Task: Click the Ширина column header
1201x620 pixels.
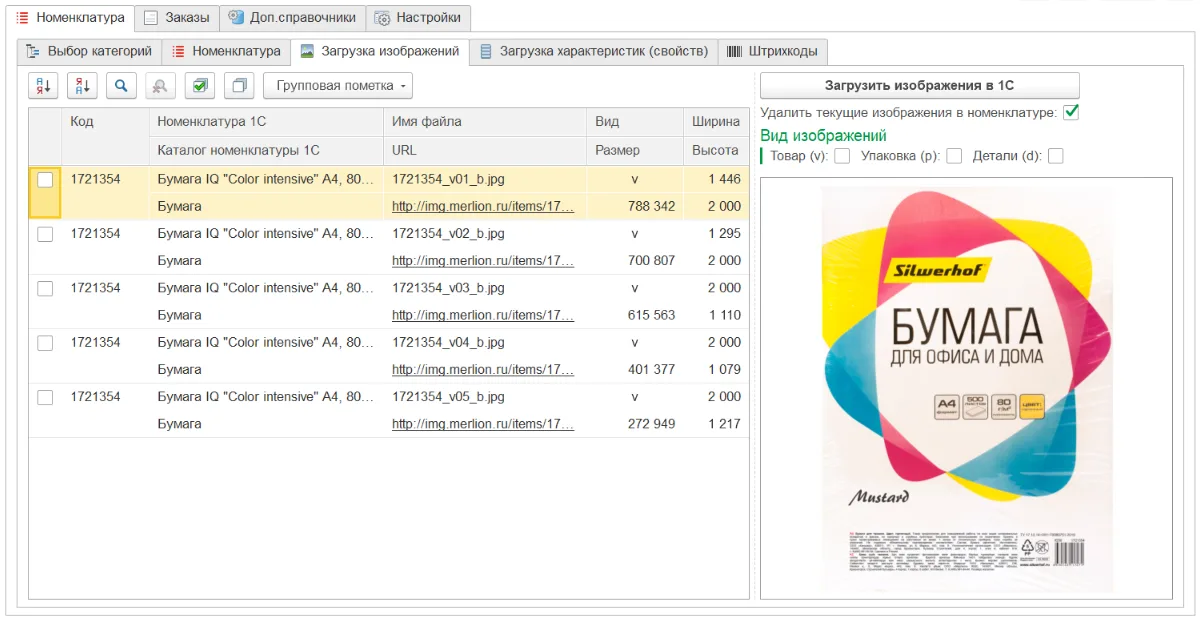Action: (x=716, y=122)
